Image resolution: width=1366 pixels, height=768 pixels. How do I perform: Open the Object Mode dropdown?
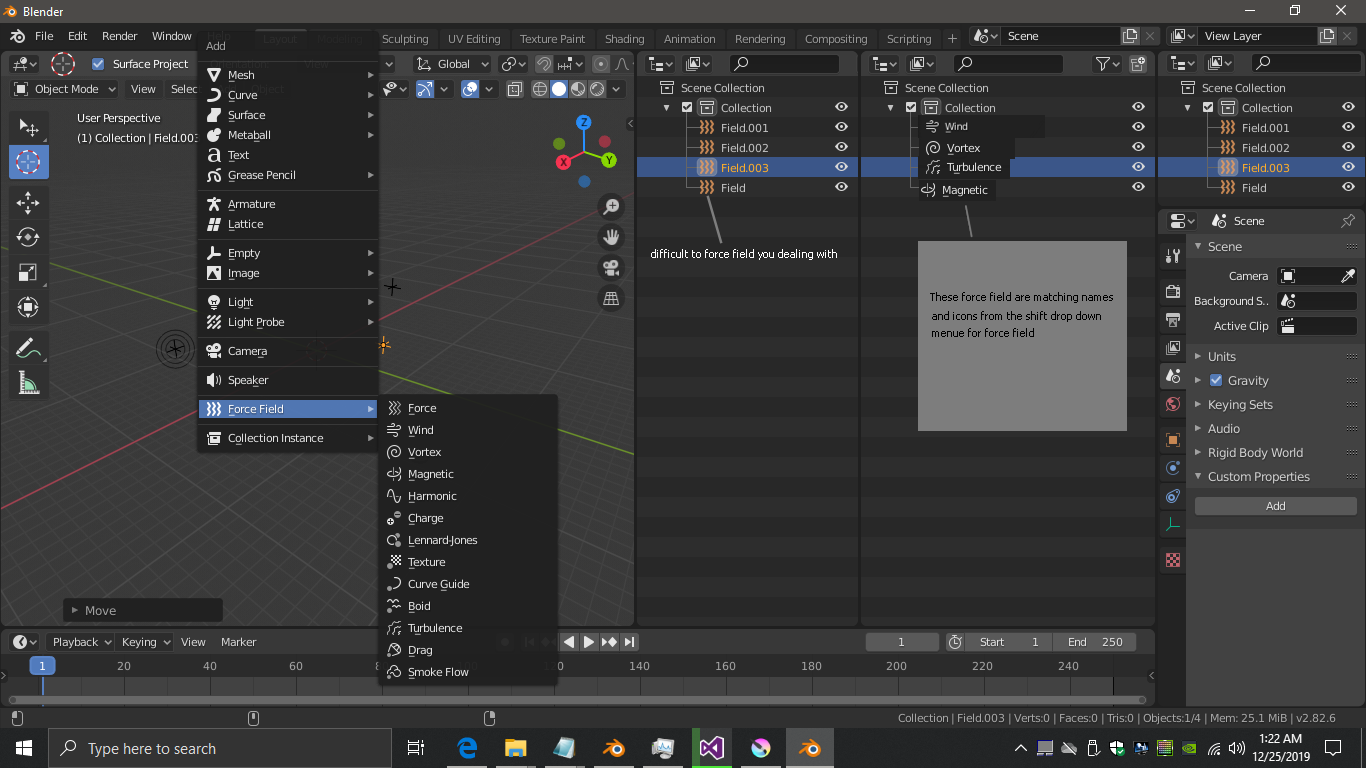coord(65,89)
